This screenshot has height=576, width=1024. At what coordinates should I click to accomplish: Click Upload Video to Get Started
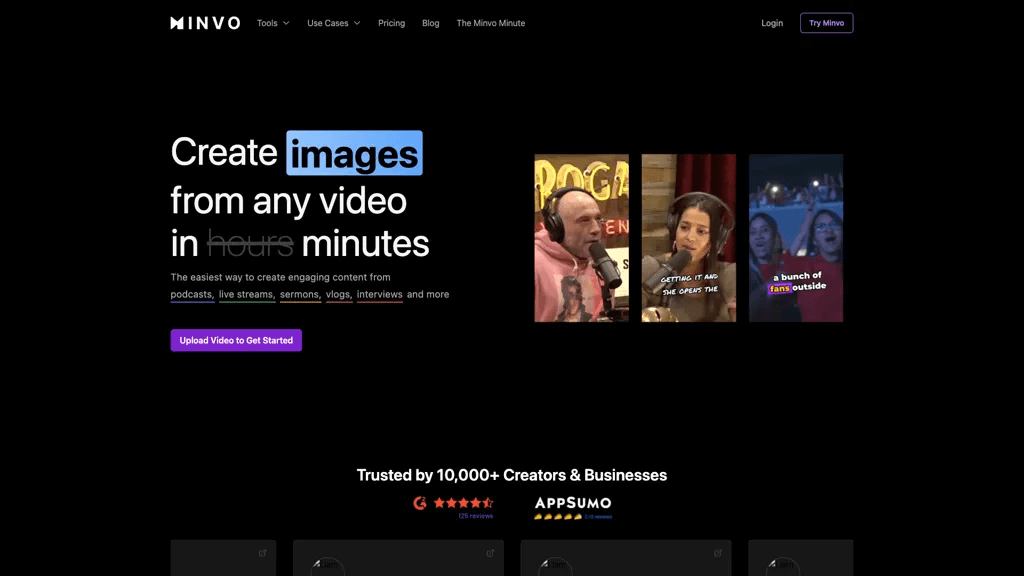(236, 340)
